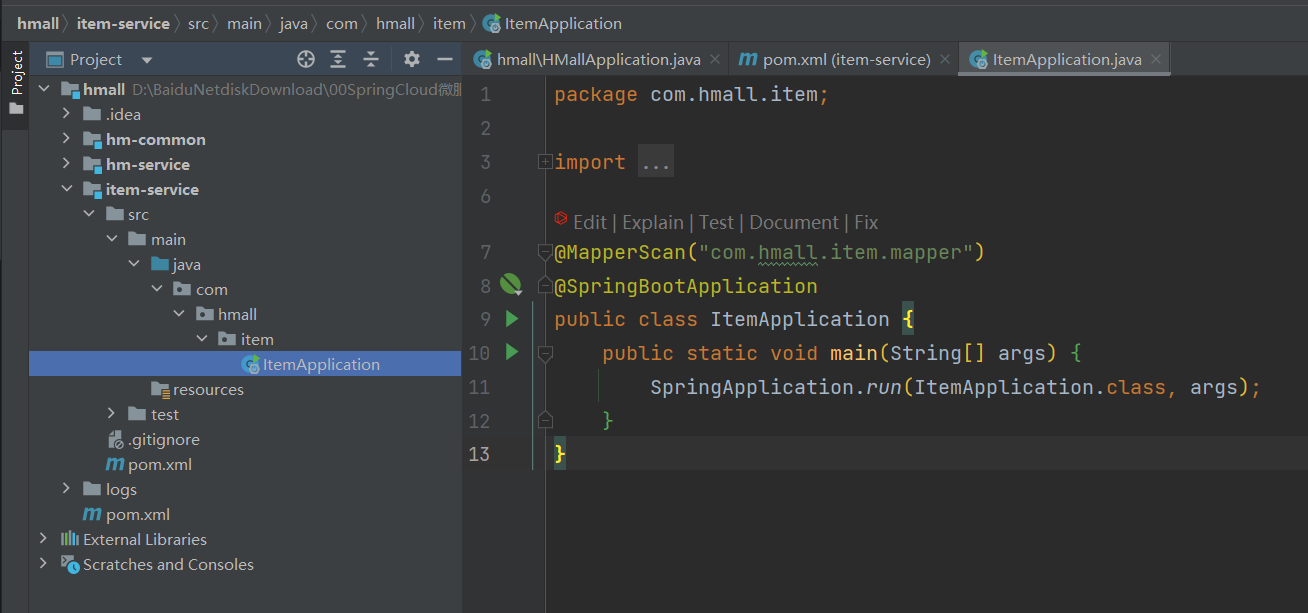Click package com.hmall.item declaration
The width and height of the screenshot is (1308, 613).
tap(692, 95)
